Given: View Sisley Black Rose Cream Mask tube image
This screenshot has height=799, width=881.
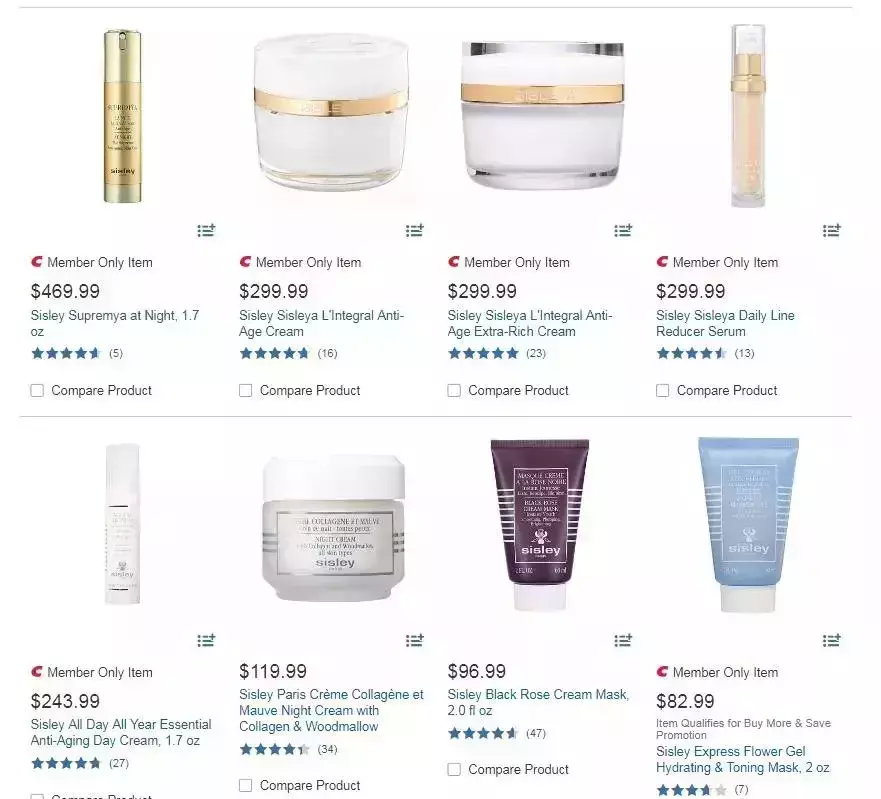Looking at the screenshot, I should (540, 525).
